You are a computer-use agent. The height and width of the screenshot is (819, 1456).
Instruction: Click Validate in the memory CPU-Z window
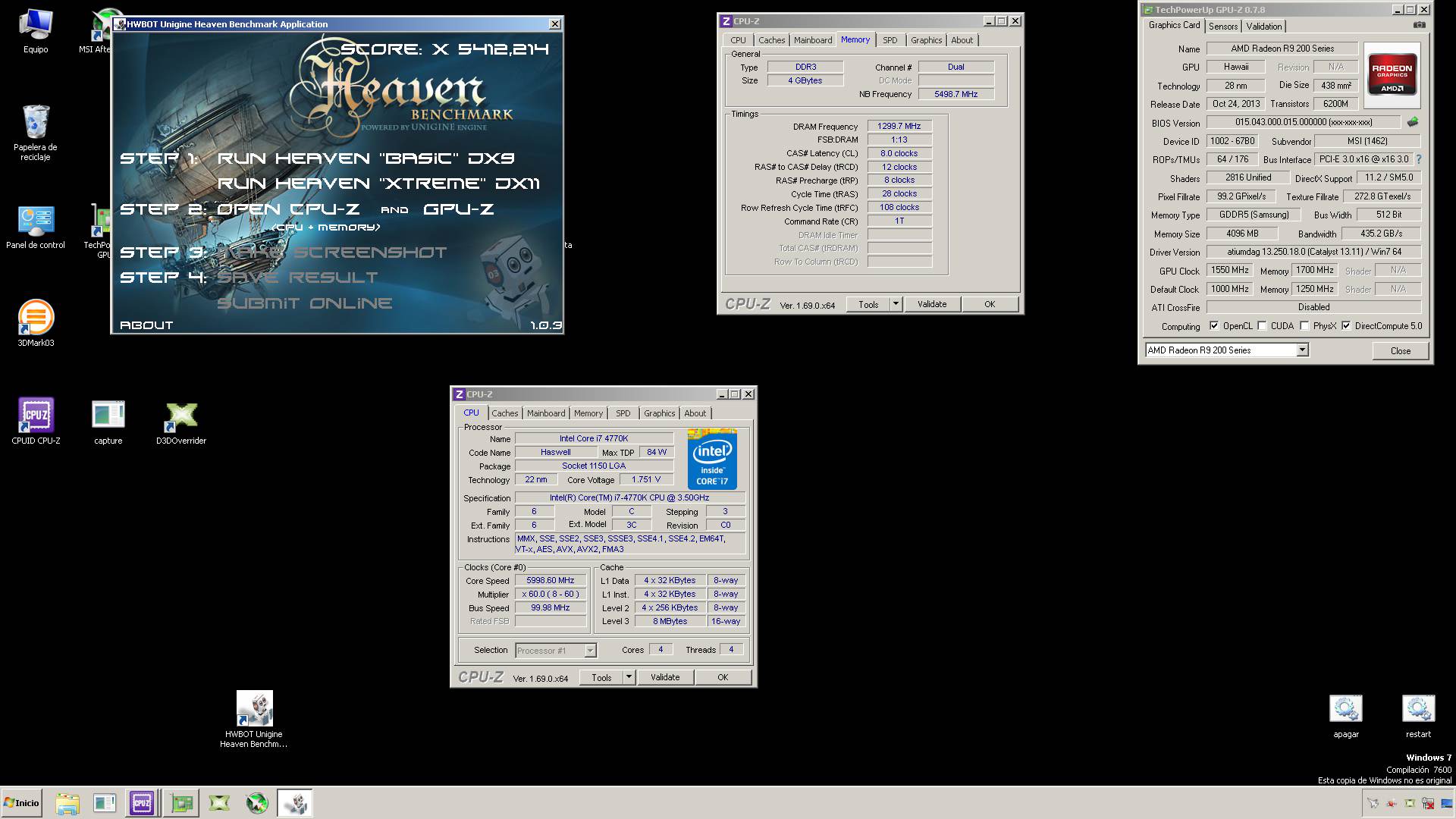tap(932, 304)
